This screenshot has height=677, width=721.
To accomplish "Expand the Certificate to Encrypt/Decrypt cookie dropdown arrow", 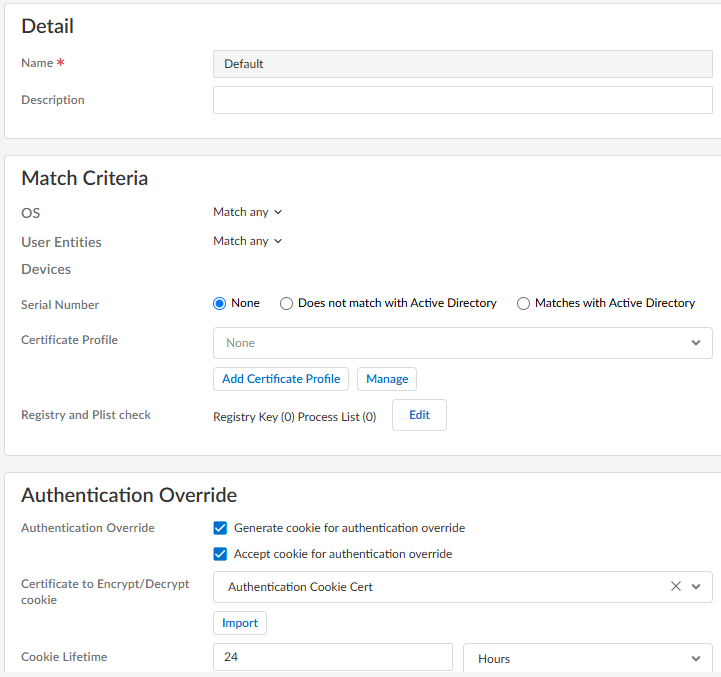I will [x=696, y=587].
